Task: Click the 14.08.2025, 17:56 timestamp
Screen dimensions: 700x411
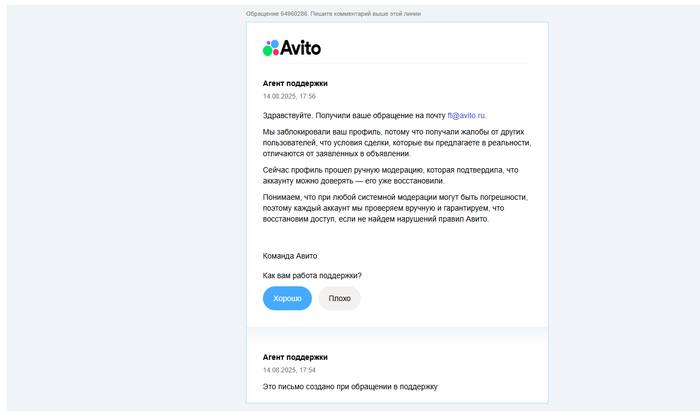Action: coord(289,96)
